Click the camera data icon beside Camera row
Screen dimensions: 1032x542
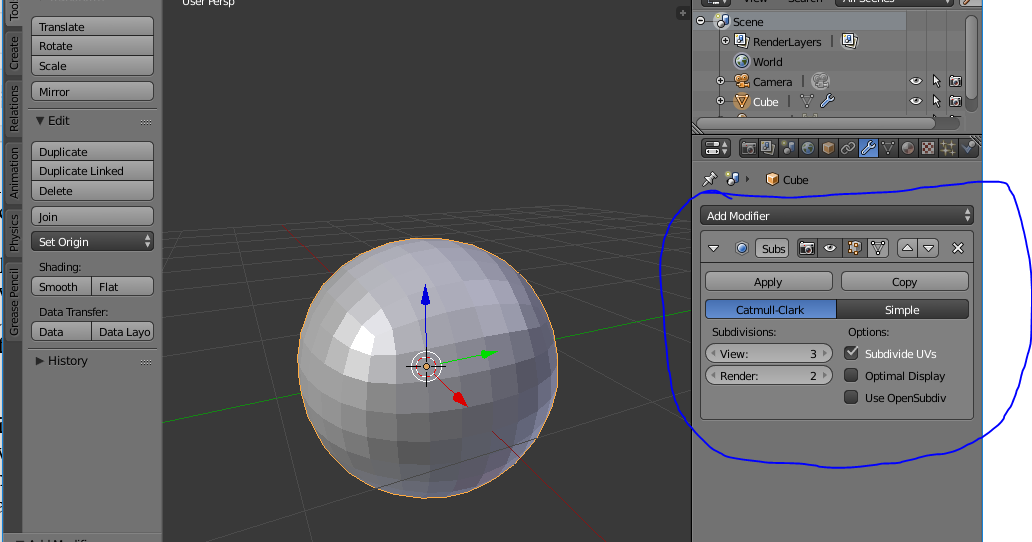(x=820, y=81)
